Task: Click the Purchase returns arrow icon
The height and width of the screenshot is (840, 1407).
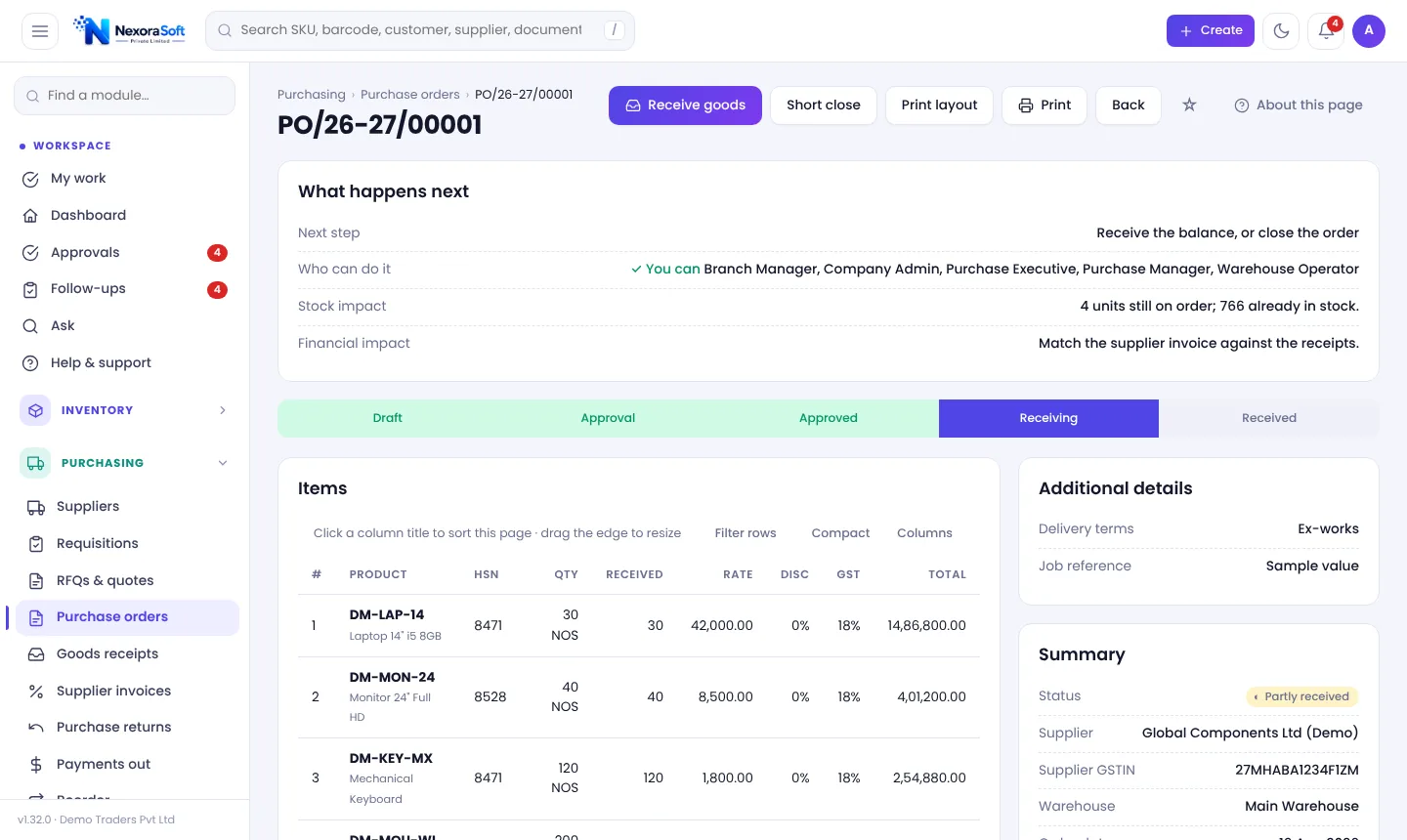Action: [x=36, y=728]
